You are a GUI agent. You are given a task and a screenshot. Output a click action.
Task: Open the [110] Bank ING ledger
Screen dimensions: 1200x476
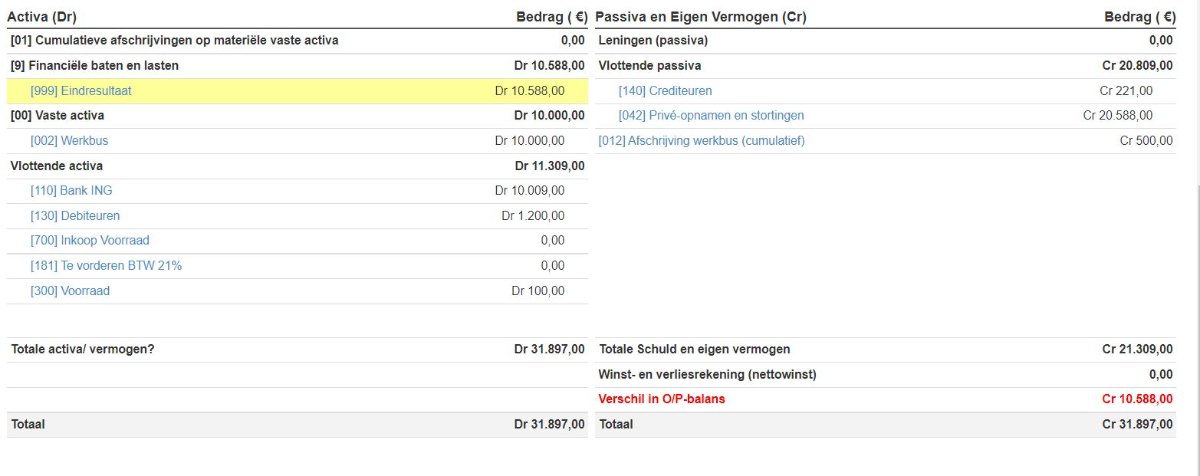73,191
